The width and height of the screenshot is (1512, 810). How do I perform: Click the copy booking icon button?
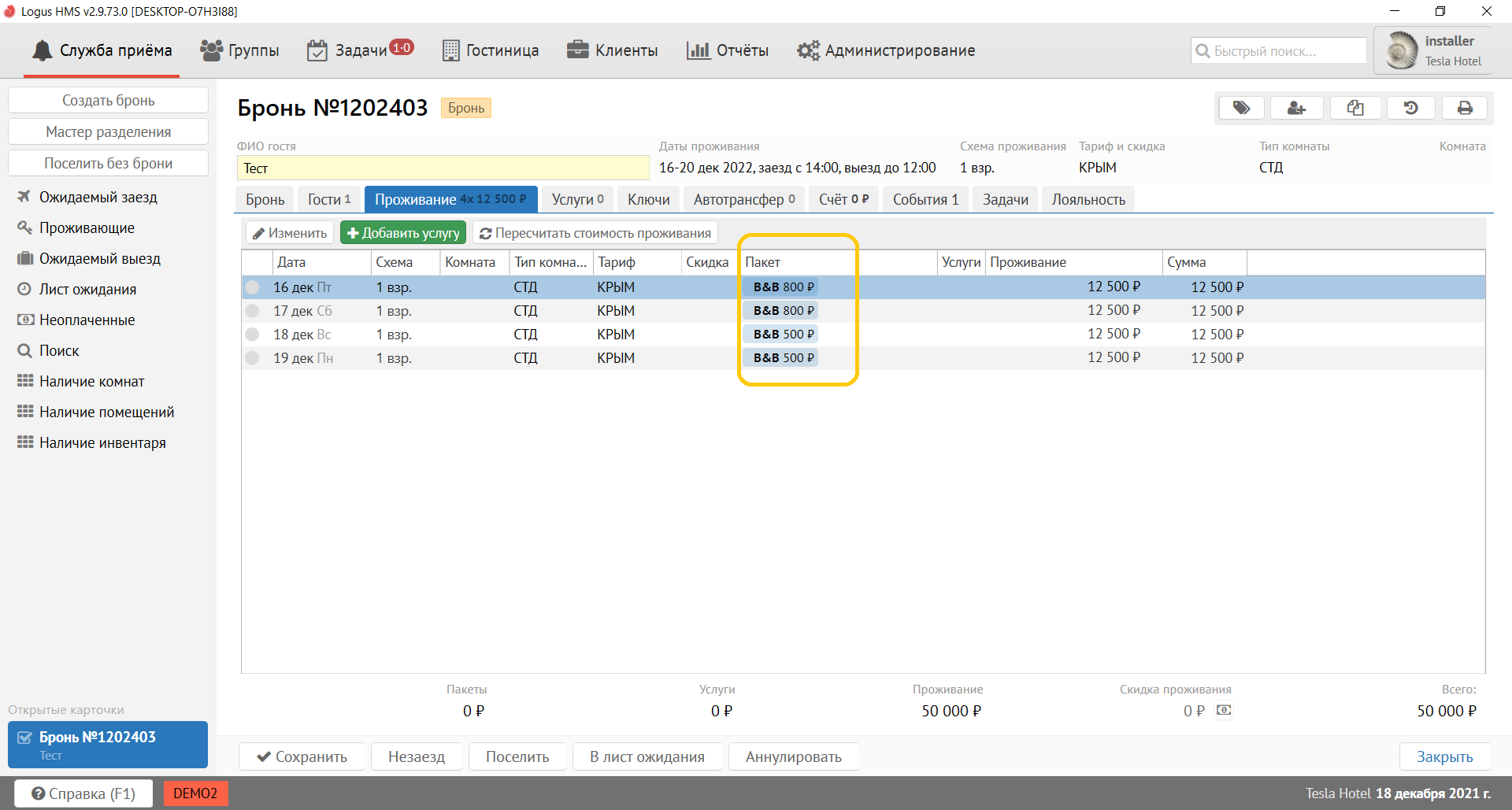point(1354,108)
